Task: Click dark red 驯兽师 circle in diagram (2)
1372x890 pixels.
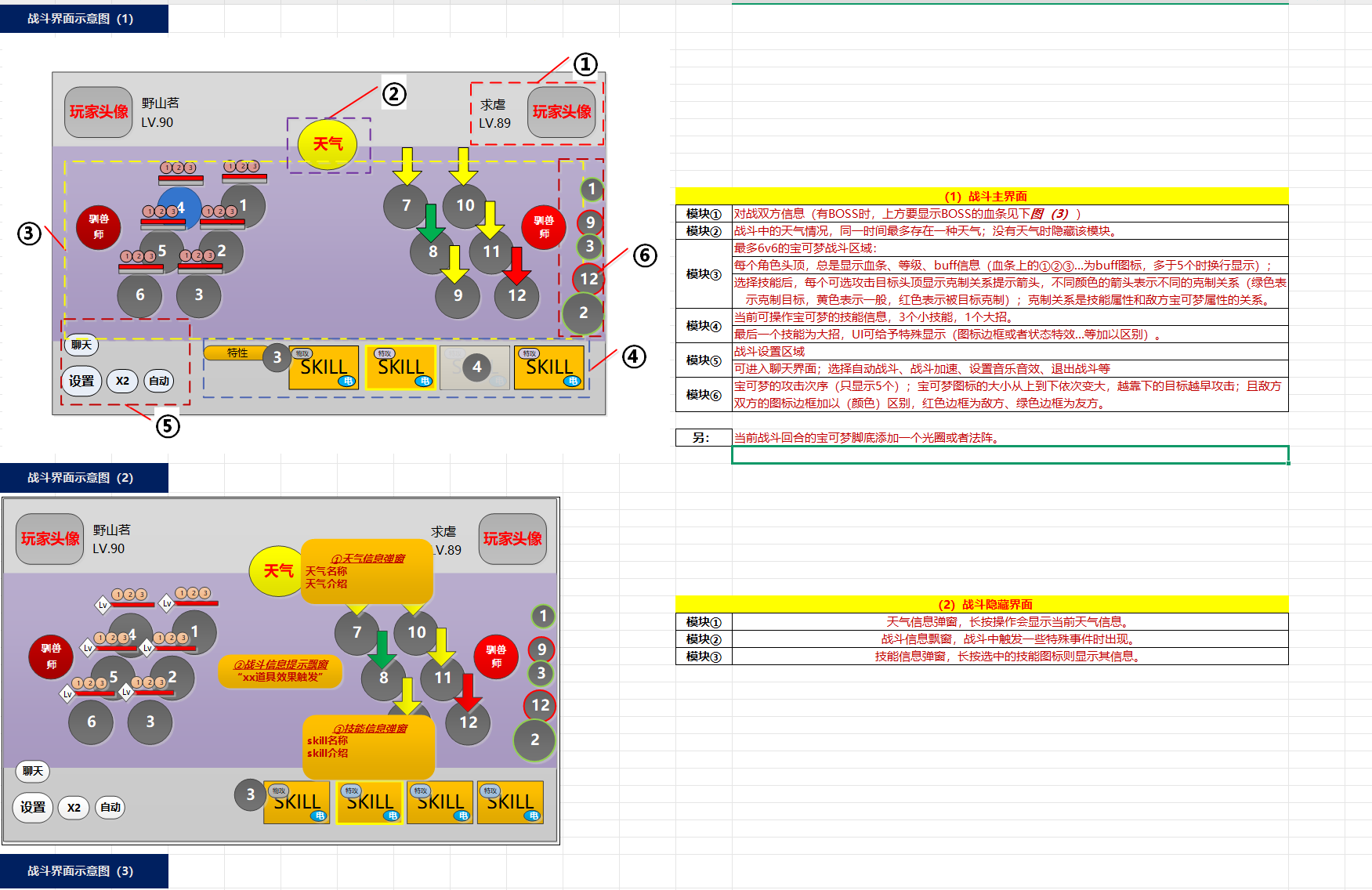Action: click(51, 657)
